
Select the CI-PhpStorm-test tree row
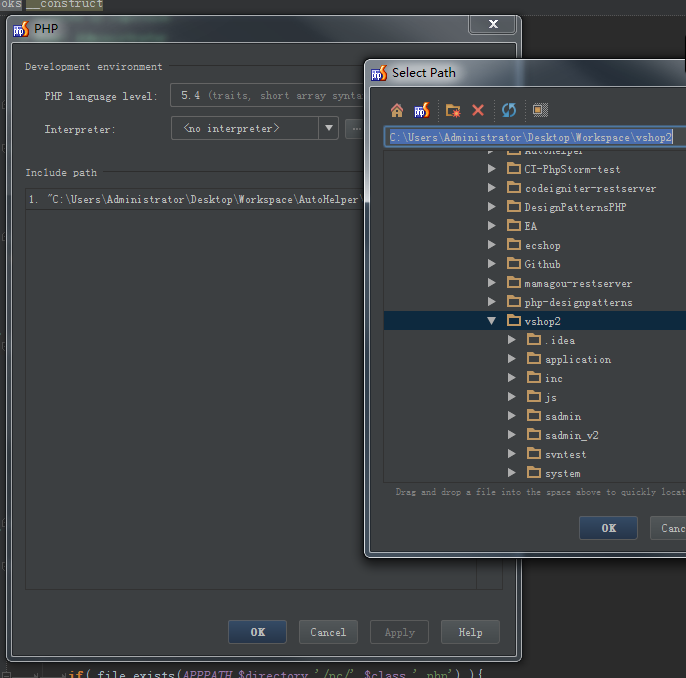[x=535, y=169]
